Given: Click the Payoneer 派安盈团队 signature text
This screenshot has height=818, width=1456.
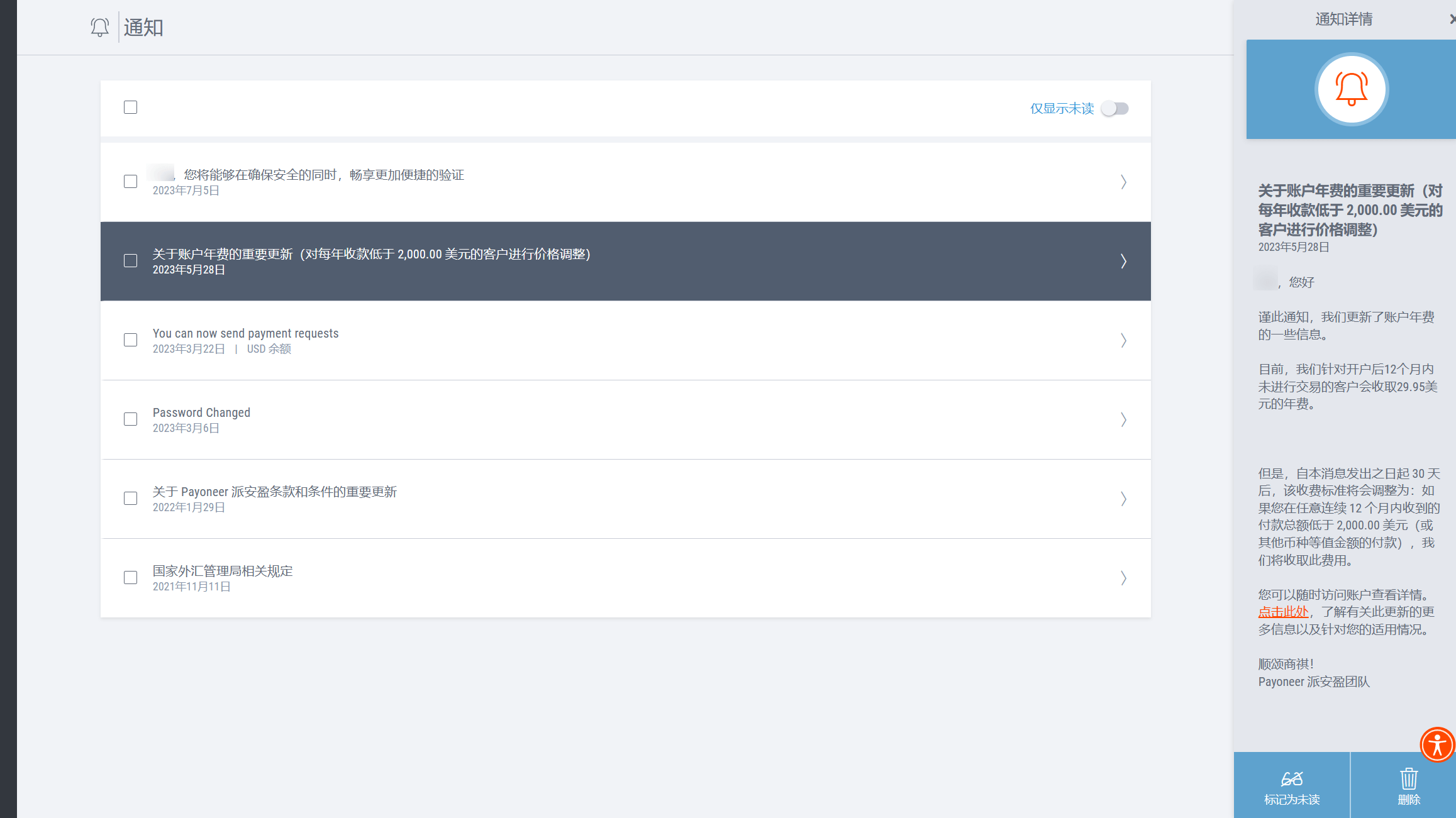Looking at the screenshot, I should (x=1314, y=682).
